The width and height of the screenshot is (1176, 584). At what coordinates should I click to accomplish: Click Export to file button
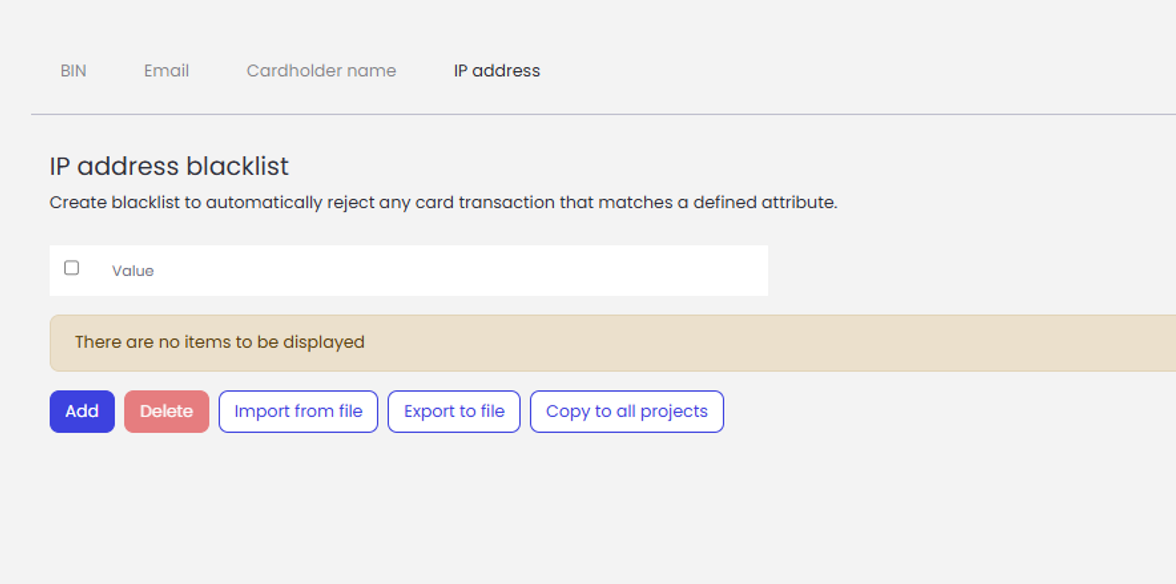click(x=454, y=412)
